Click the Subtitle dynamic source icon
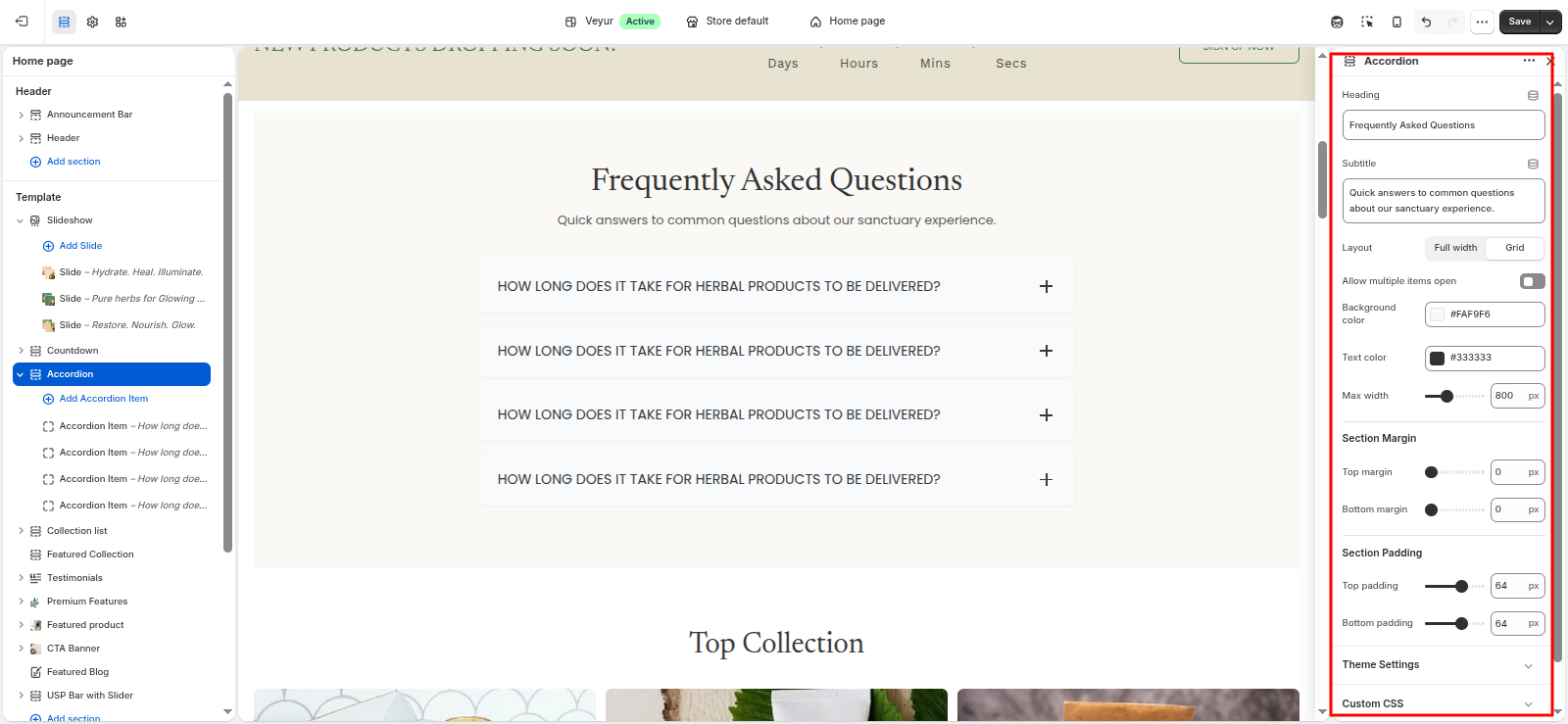This screenshot has width=1568, height=724. tap(1533, 164)
